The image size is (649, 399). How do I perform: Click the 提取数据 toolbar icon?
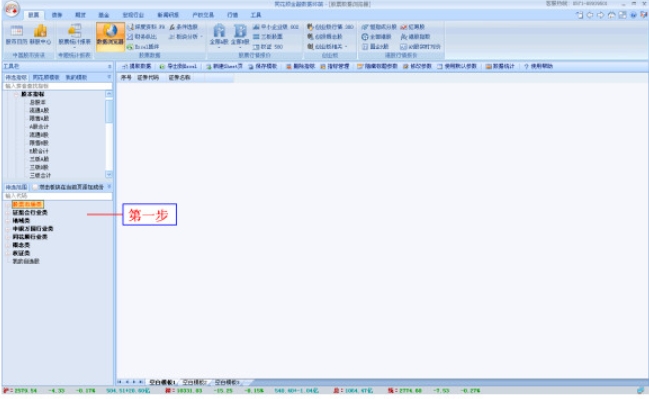coord(125,66)
